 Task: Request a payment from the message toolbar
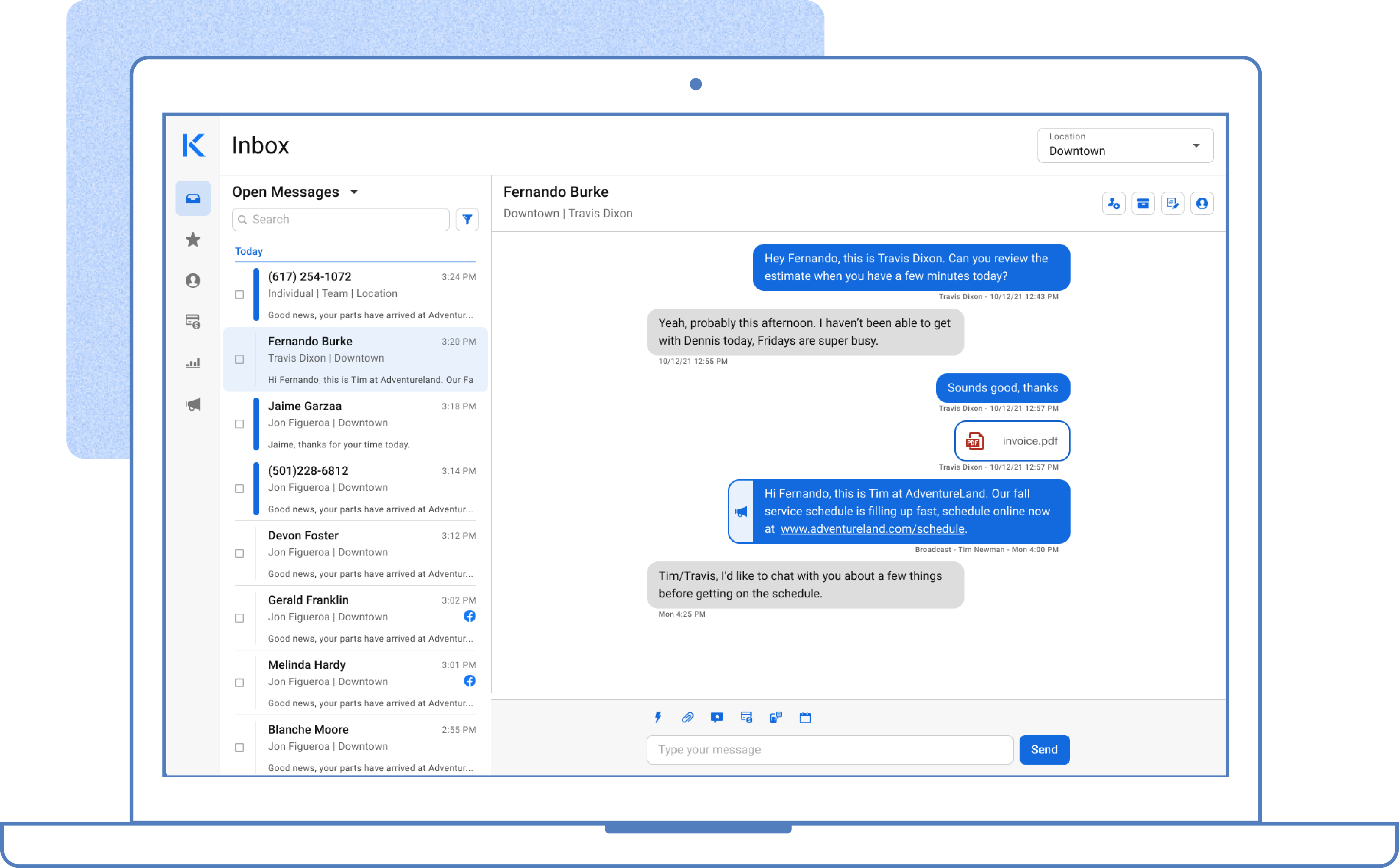click(747, 717)
